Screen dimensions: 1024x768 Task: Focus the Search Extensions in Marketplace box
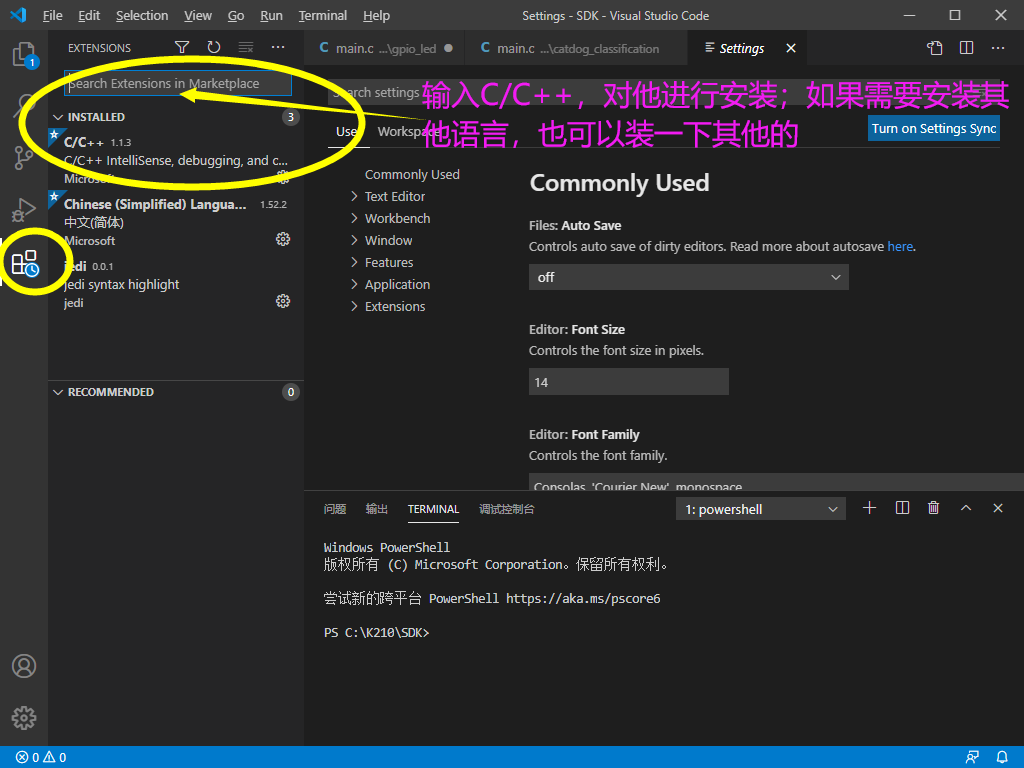(178, 84)
